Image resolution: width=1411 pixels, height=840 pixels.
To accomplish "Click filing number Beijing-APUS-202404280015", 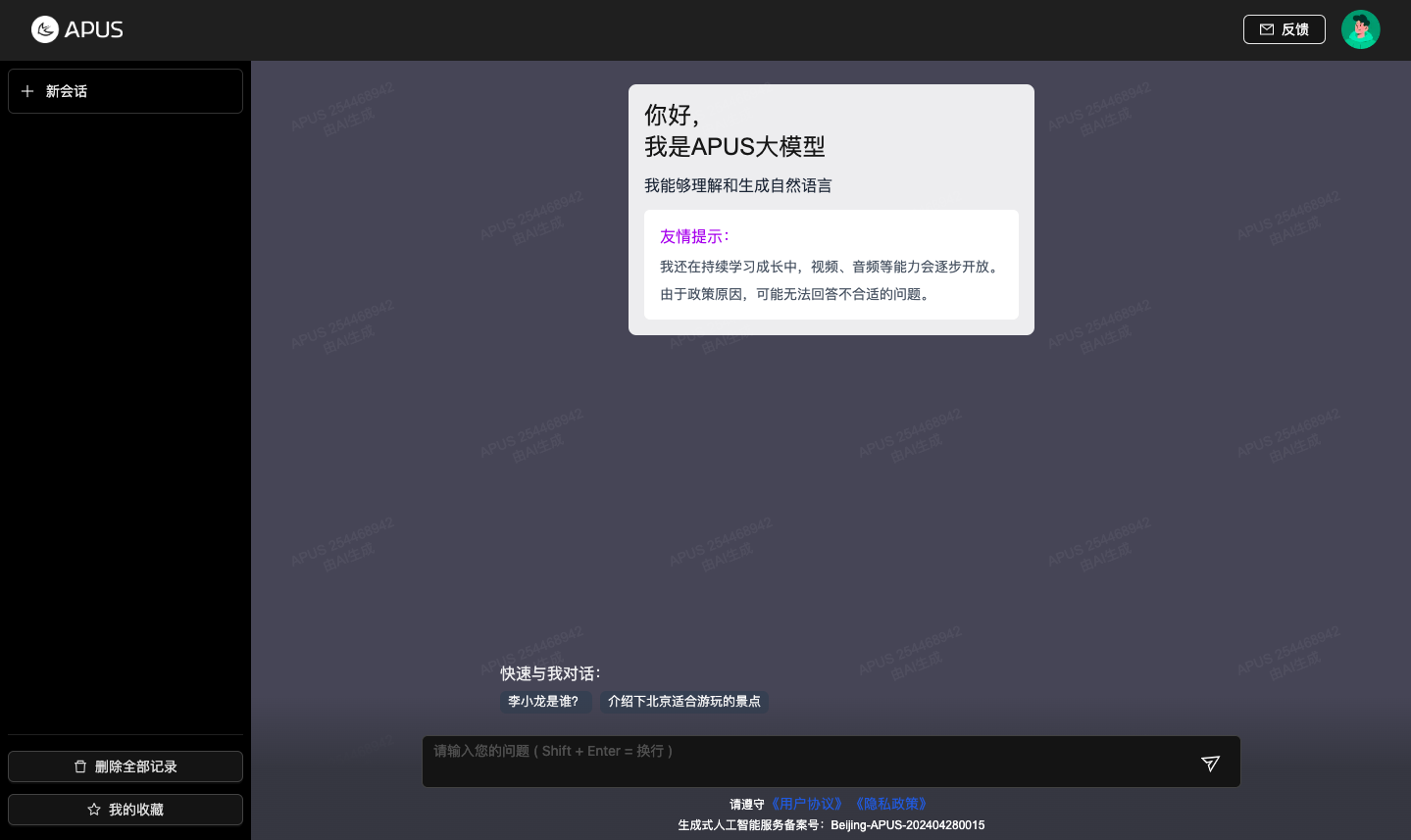I will [907, 825].
